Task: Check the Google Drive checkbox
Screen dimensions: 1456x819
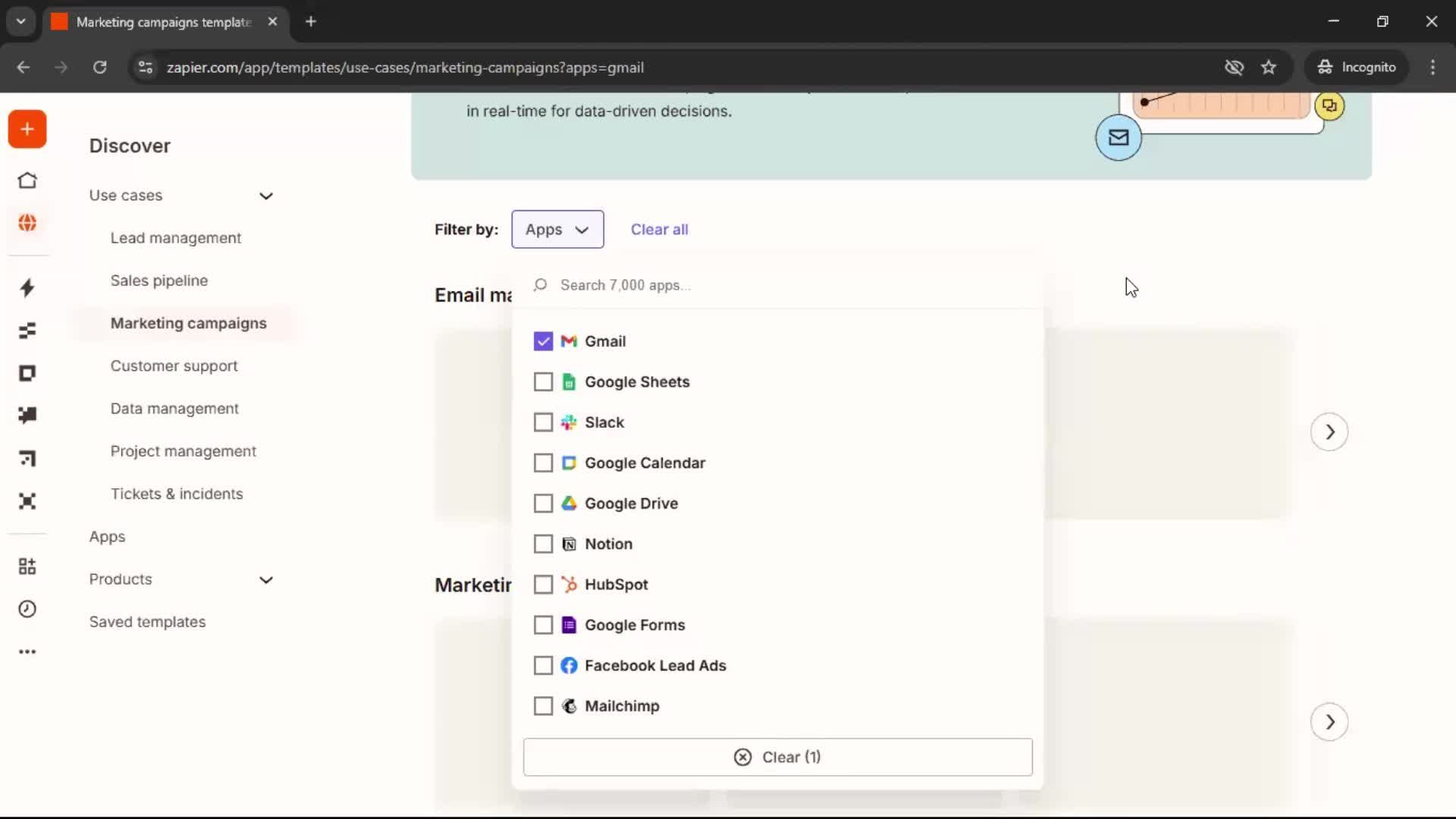Action: point(543,504)
